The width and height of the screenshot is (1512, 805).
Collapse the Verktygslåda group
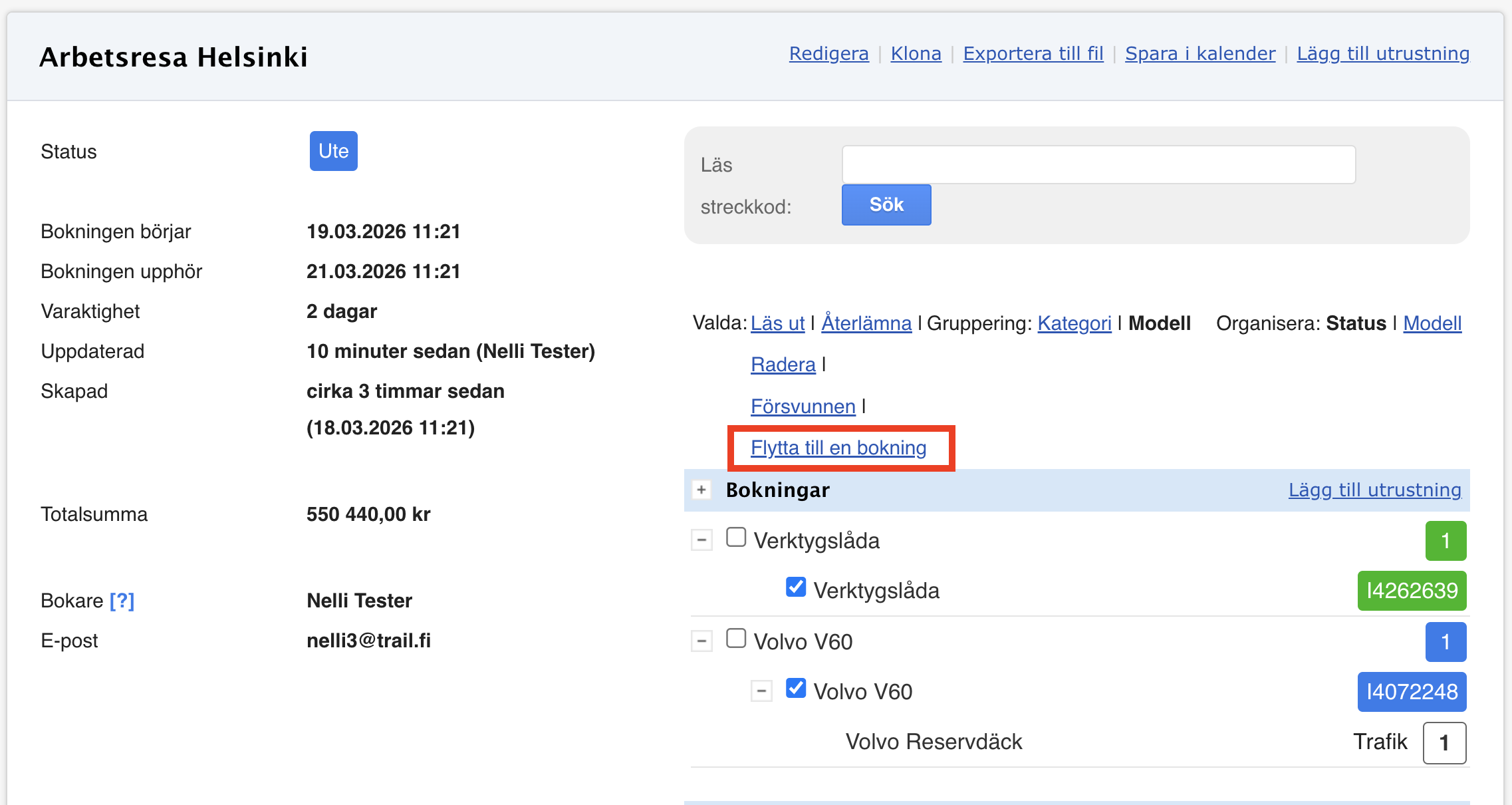click(701, 540)
